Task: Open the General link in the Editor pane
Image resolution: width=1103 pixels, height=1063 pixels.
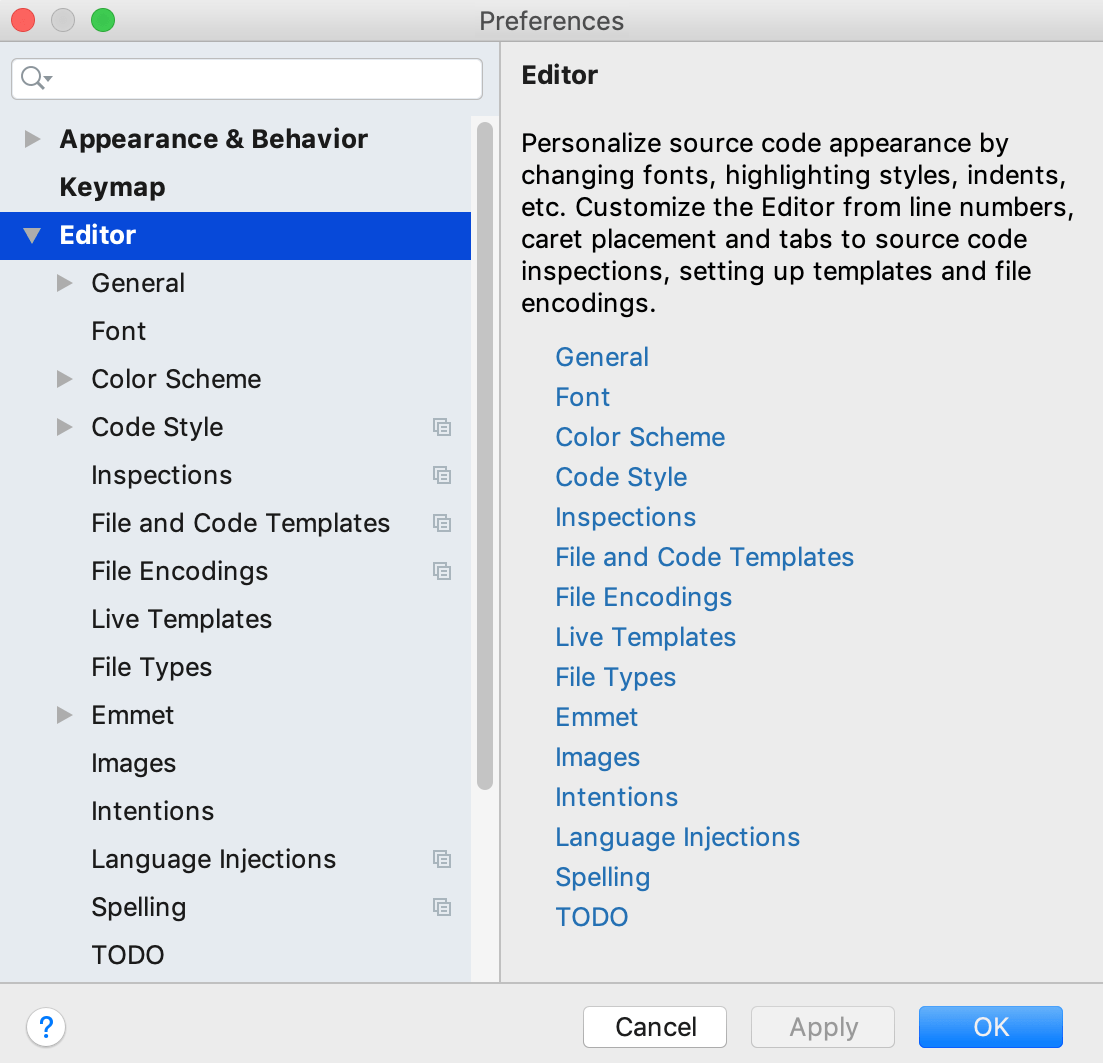Action: point(602,357)
